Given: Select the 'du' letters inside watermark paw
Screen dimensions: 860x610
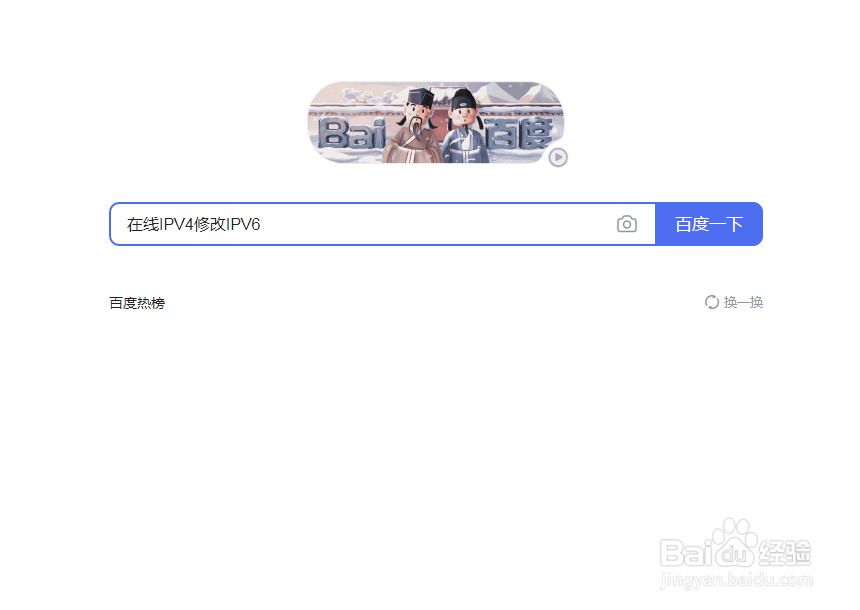Looking at the screenshot, I should click(734, 555).
